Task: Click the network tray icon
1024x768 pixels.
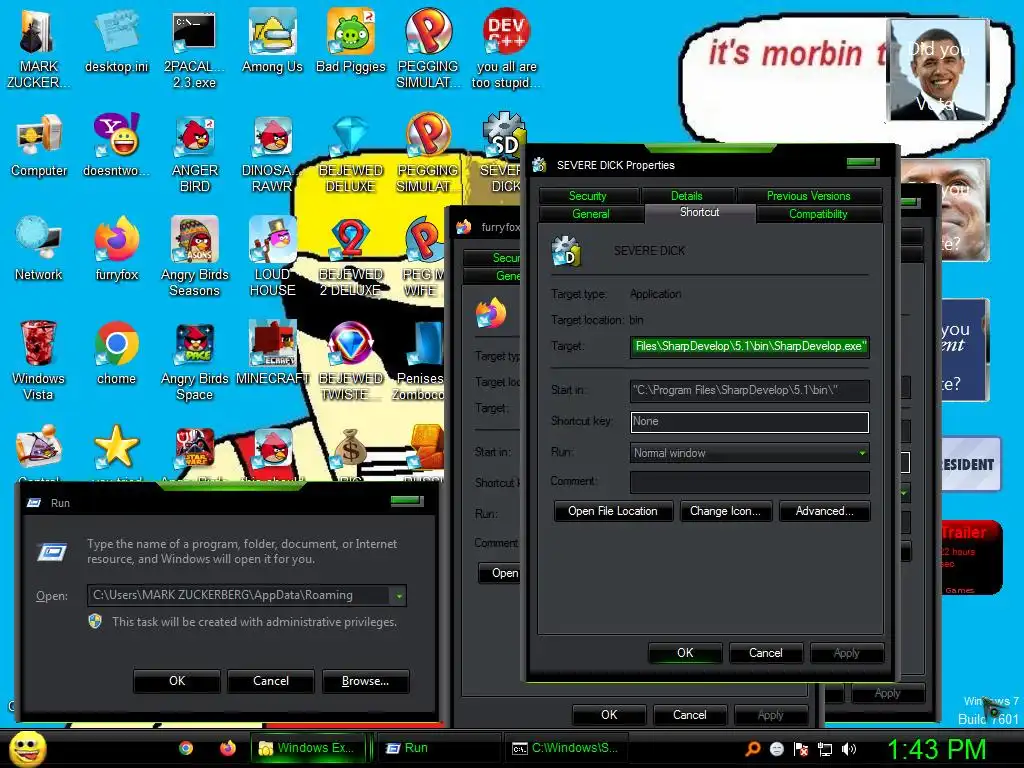Action: pyautogui.click(x=825, y=749)
